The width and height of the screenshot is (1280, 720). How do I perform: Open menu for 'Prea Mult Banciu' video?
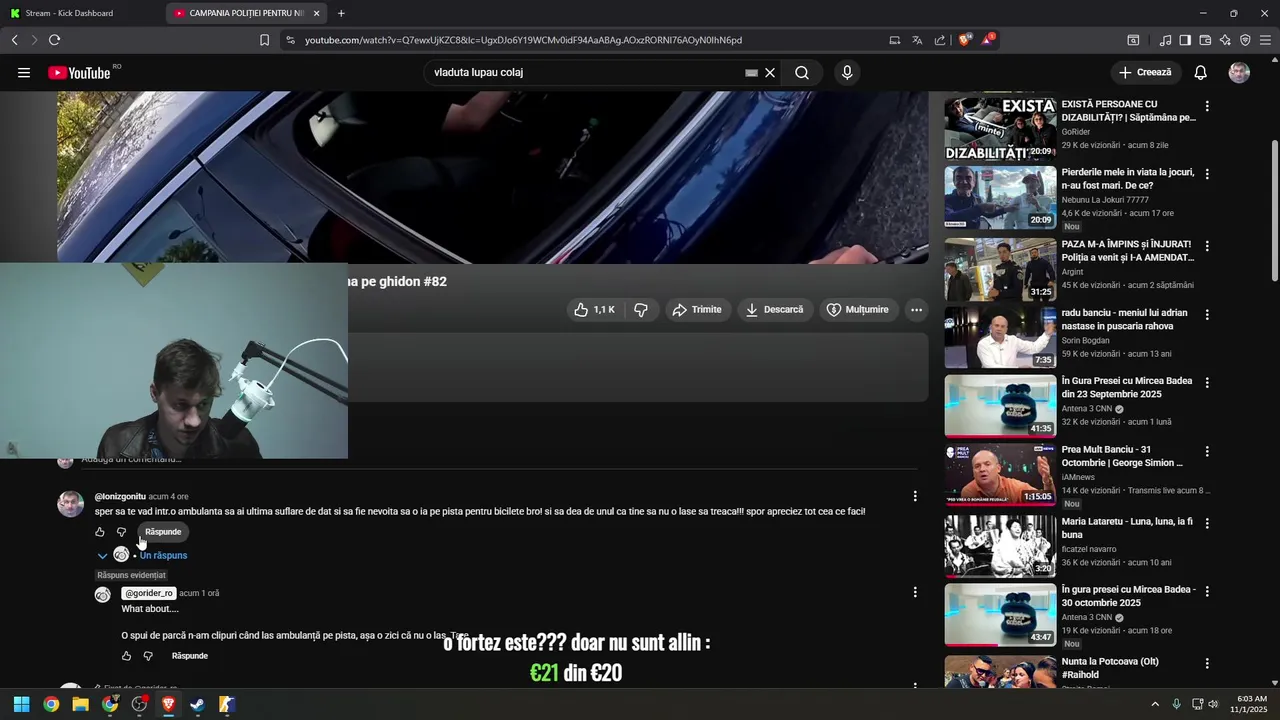(1207, 452)
